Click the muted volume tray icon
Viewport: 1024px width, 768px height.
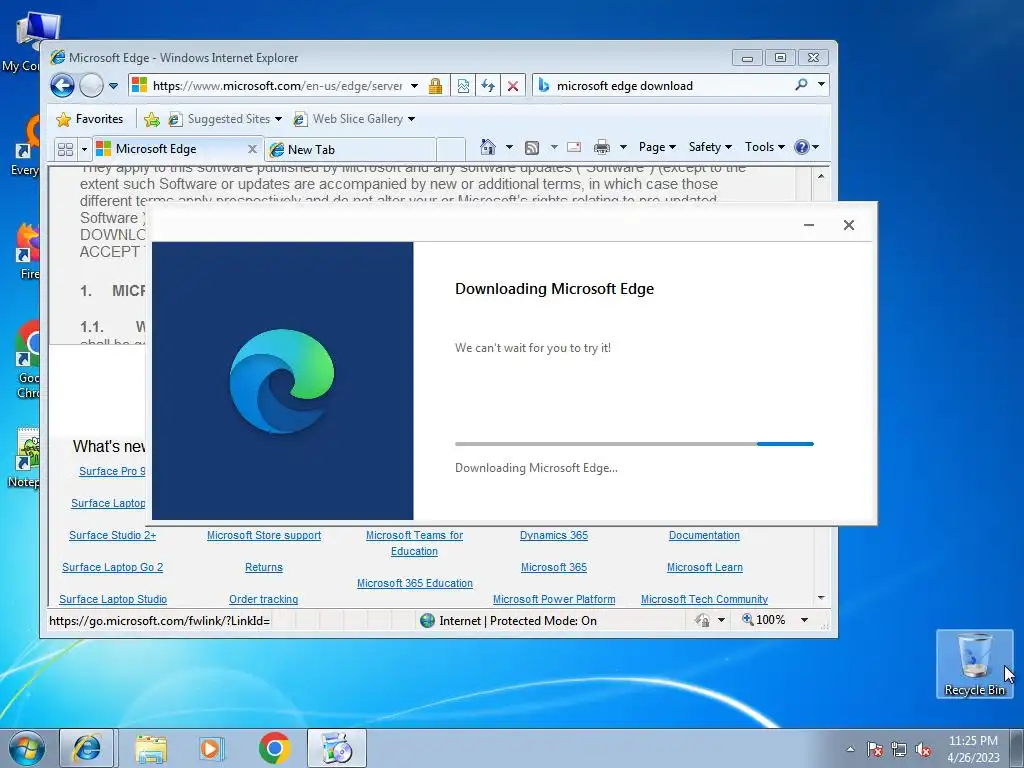(923, 750)
